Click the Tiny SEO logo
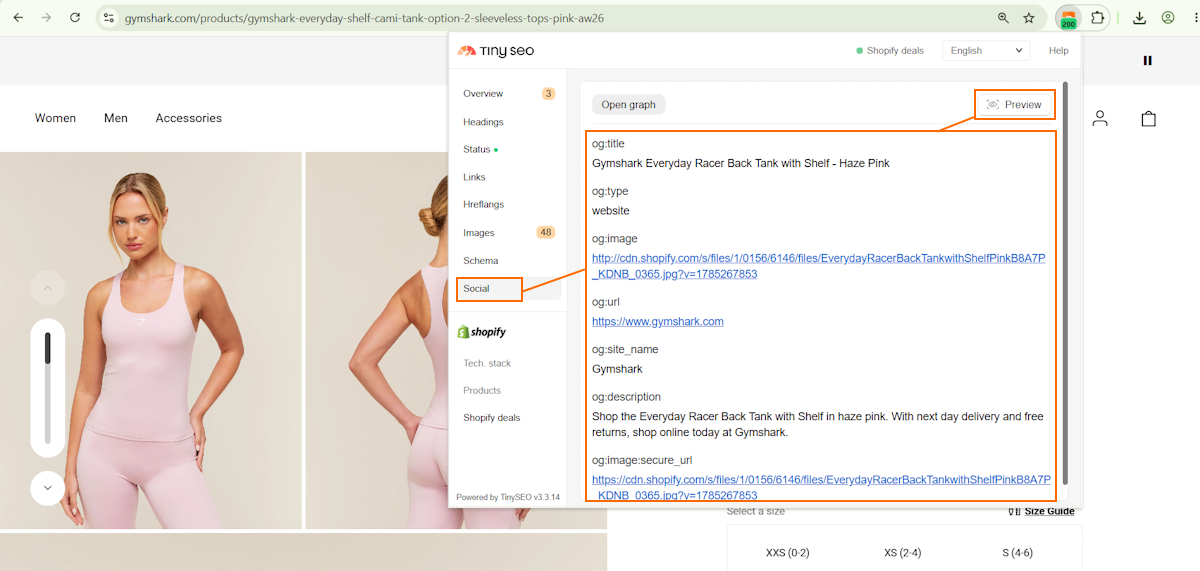 [496, 51]
